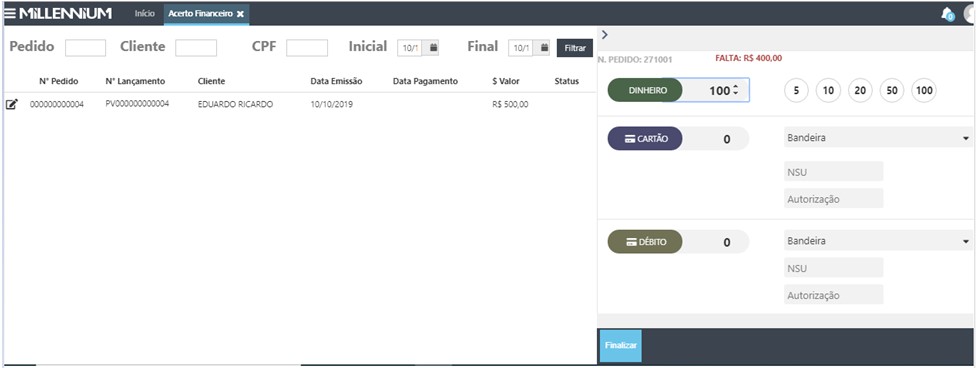The image size is (977, 368).
Task: Add quick cash amount 5
Action: point(796,90)
